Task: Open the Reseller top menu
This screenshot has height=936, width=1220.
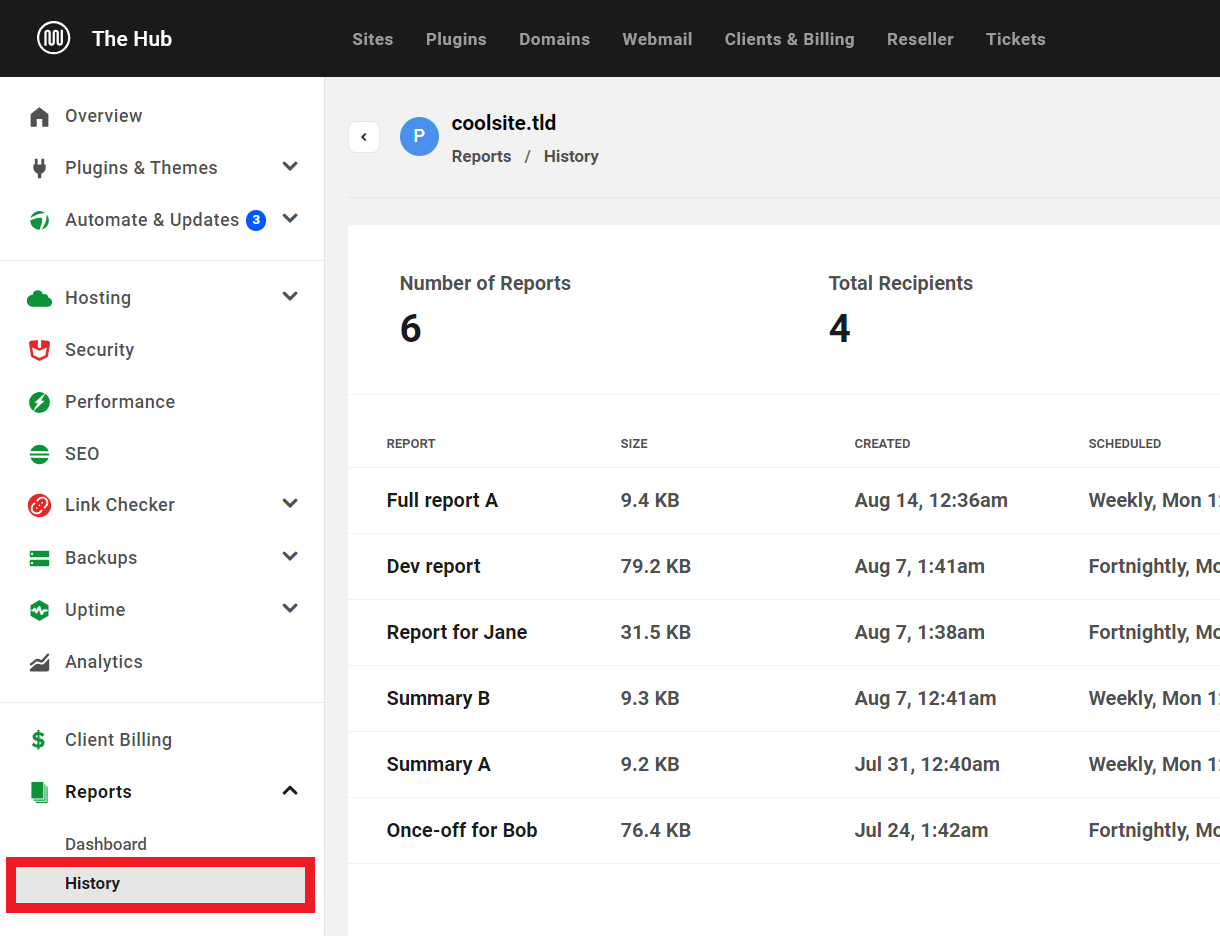Action: point(920,39)
